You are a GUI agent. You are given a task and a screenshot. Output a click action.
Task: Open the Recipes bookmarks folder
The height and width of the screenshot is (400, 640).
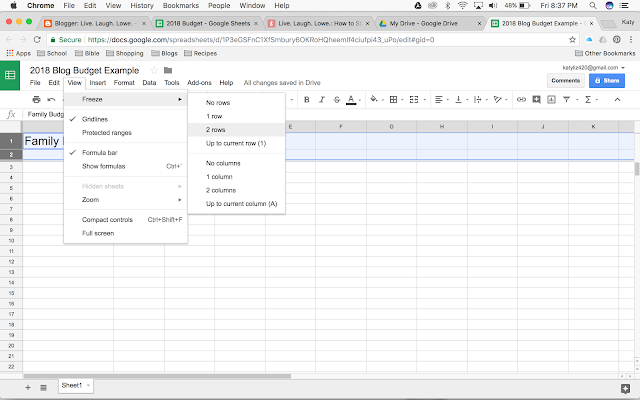point(200,53)
